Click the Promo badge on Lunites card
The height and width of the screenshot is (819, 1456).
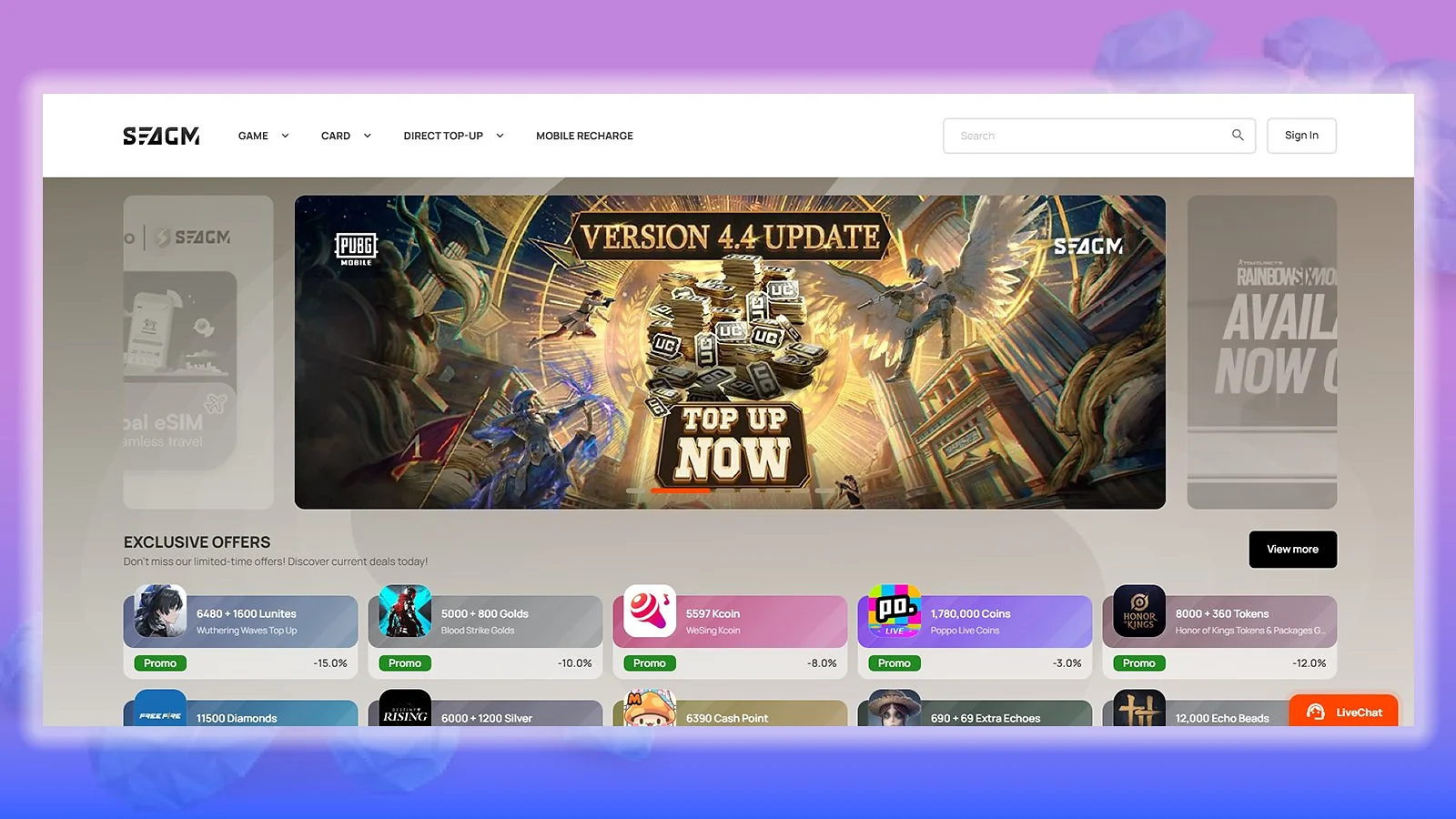pos(160,663)
